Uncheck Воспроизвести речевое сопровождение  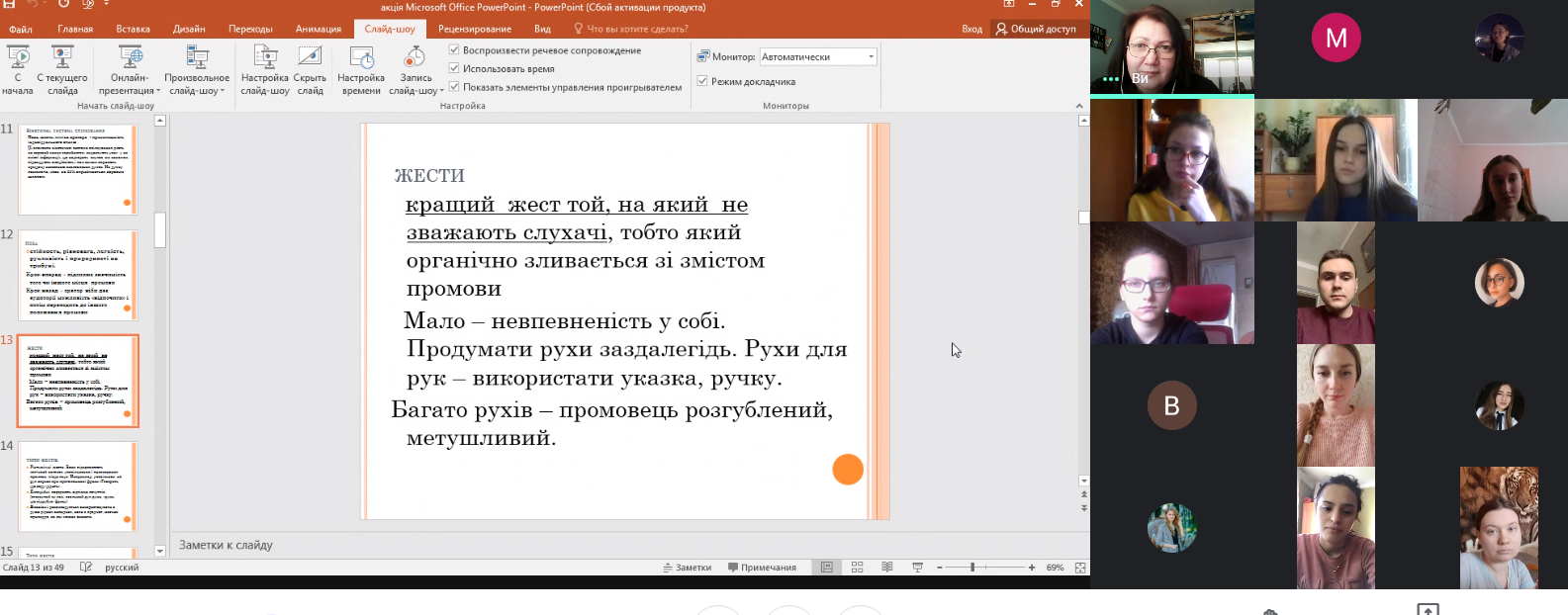(x=454, y=49)
